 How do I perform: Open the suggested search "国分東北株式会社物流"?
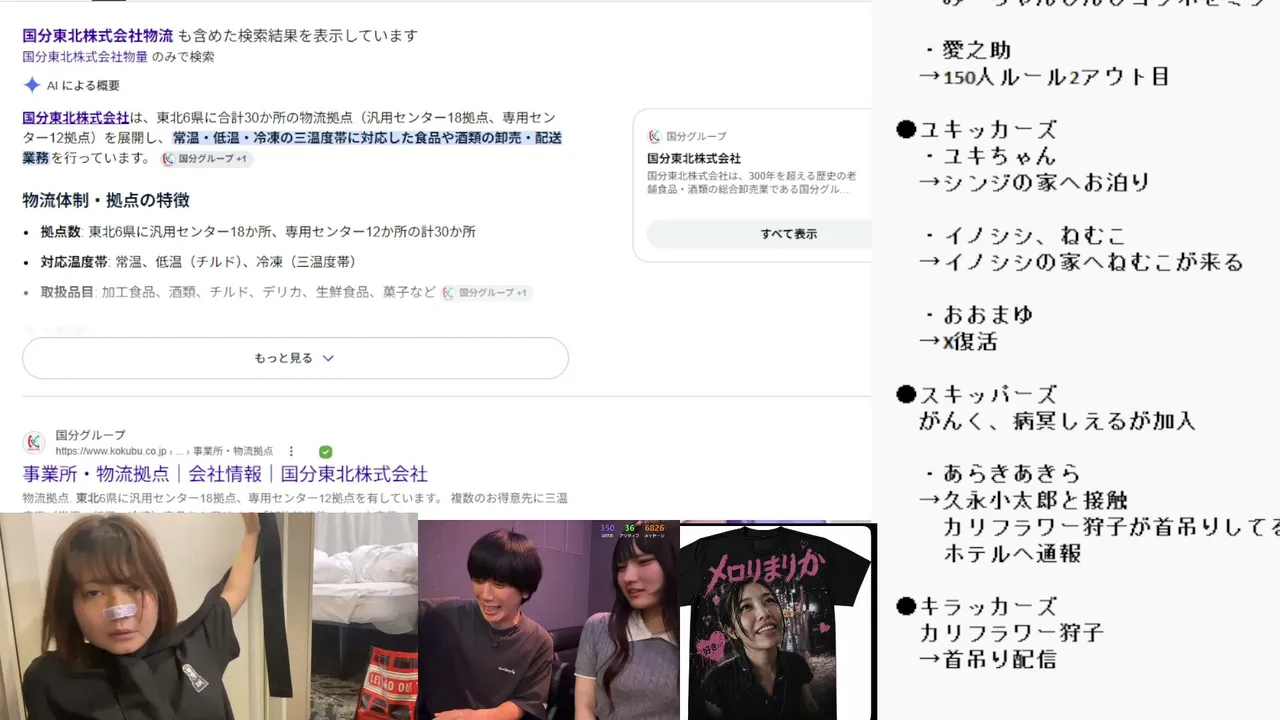coord(98,35)
